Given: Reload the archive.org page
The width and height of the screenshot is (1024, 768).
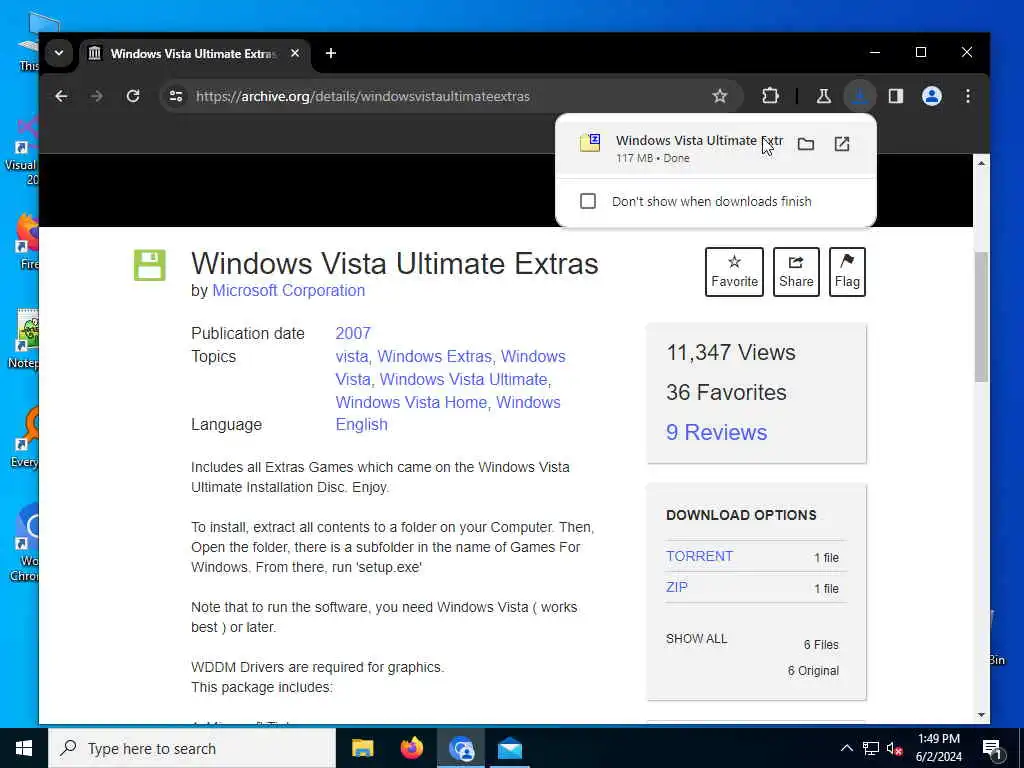Looking at the screenshot, I should pos(133,96).
